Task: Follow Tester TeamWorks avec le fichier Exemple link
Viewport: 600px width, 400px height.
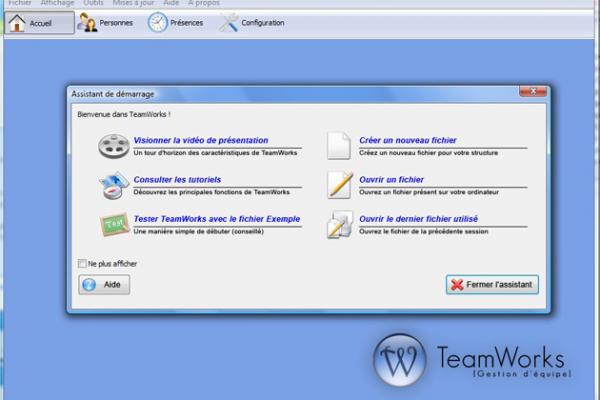Action: coord(217,219)
